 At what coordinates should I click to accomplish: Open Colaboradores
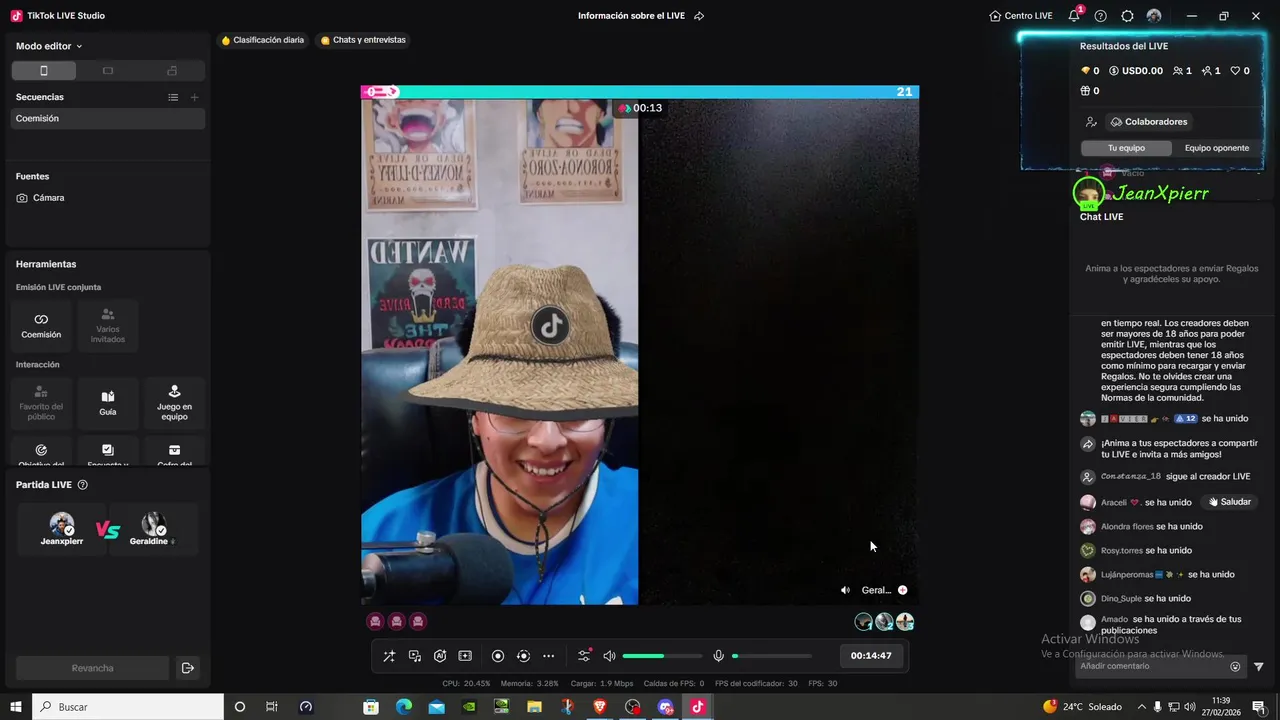click(1149, 122)
